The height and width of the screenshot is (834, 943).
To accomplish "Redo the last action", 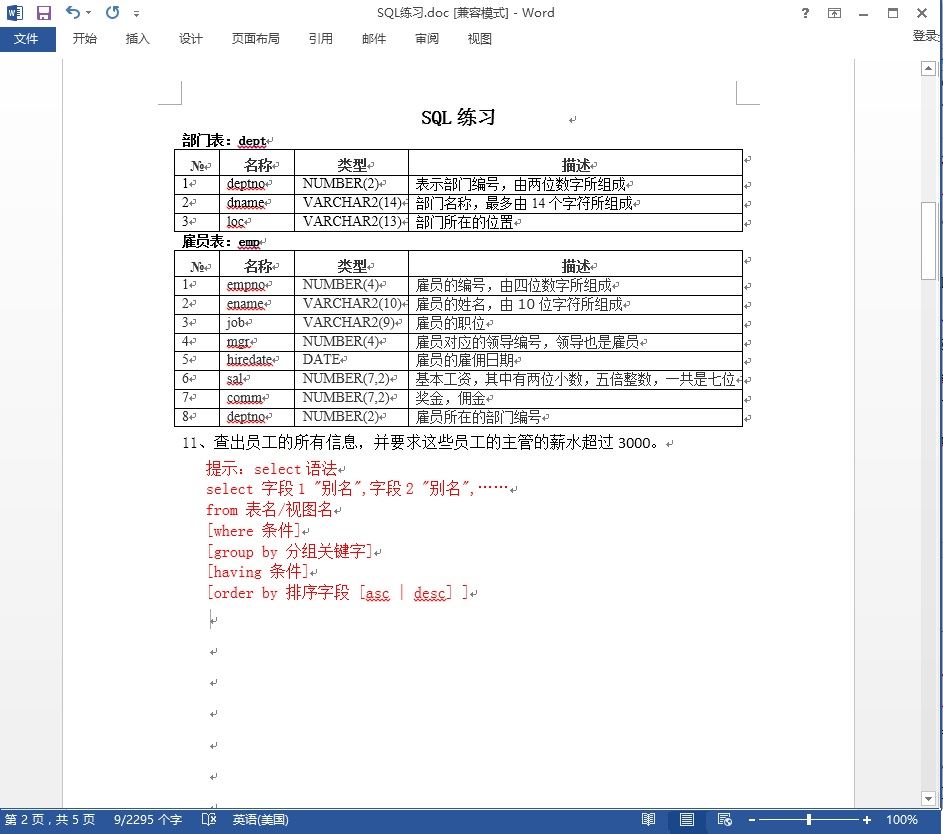I will tap(112, 12).
